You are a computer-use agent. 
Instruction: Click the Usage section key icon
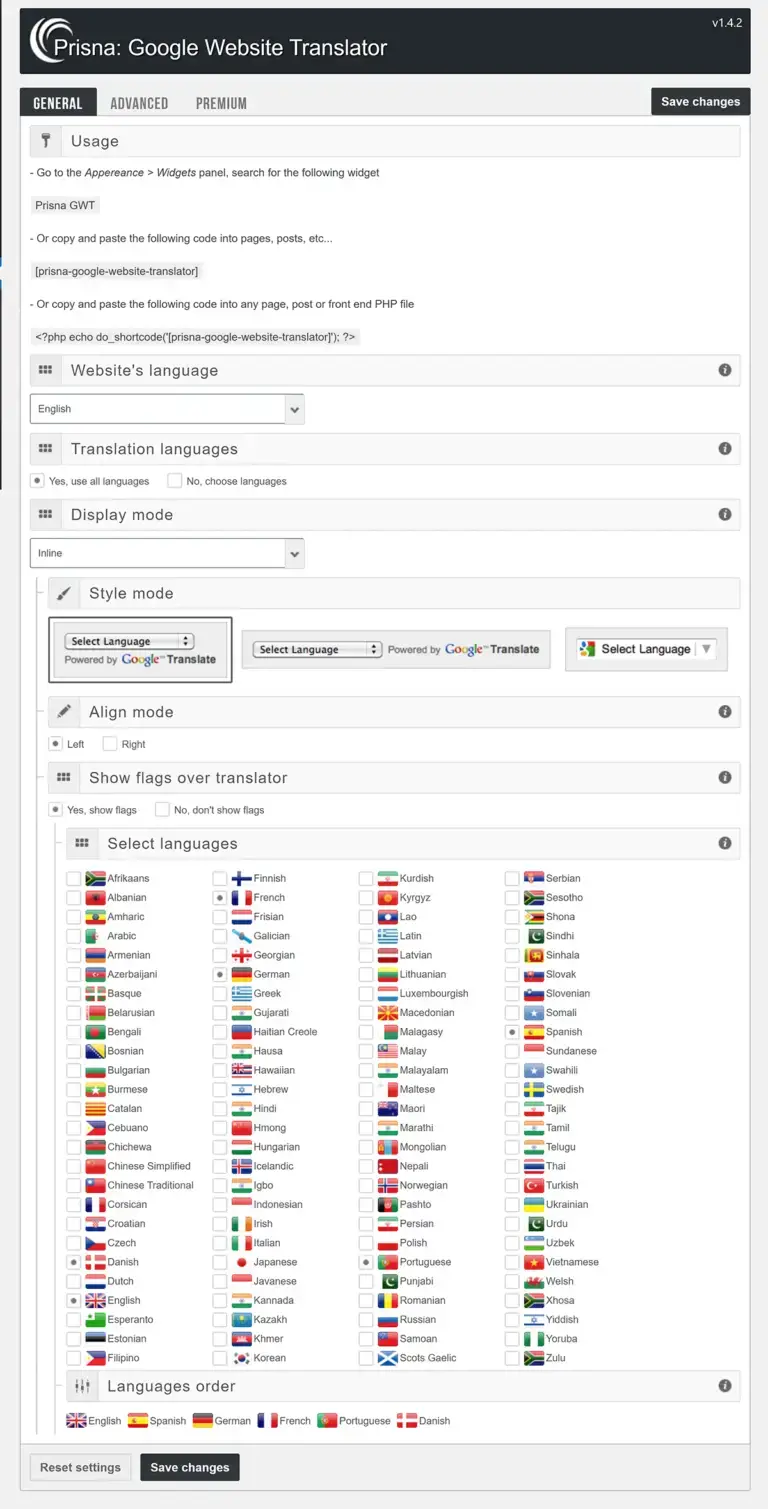pyautogui.click(x=46, y=141)
